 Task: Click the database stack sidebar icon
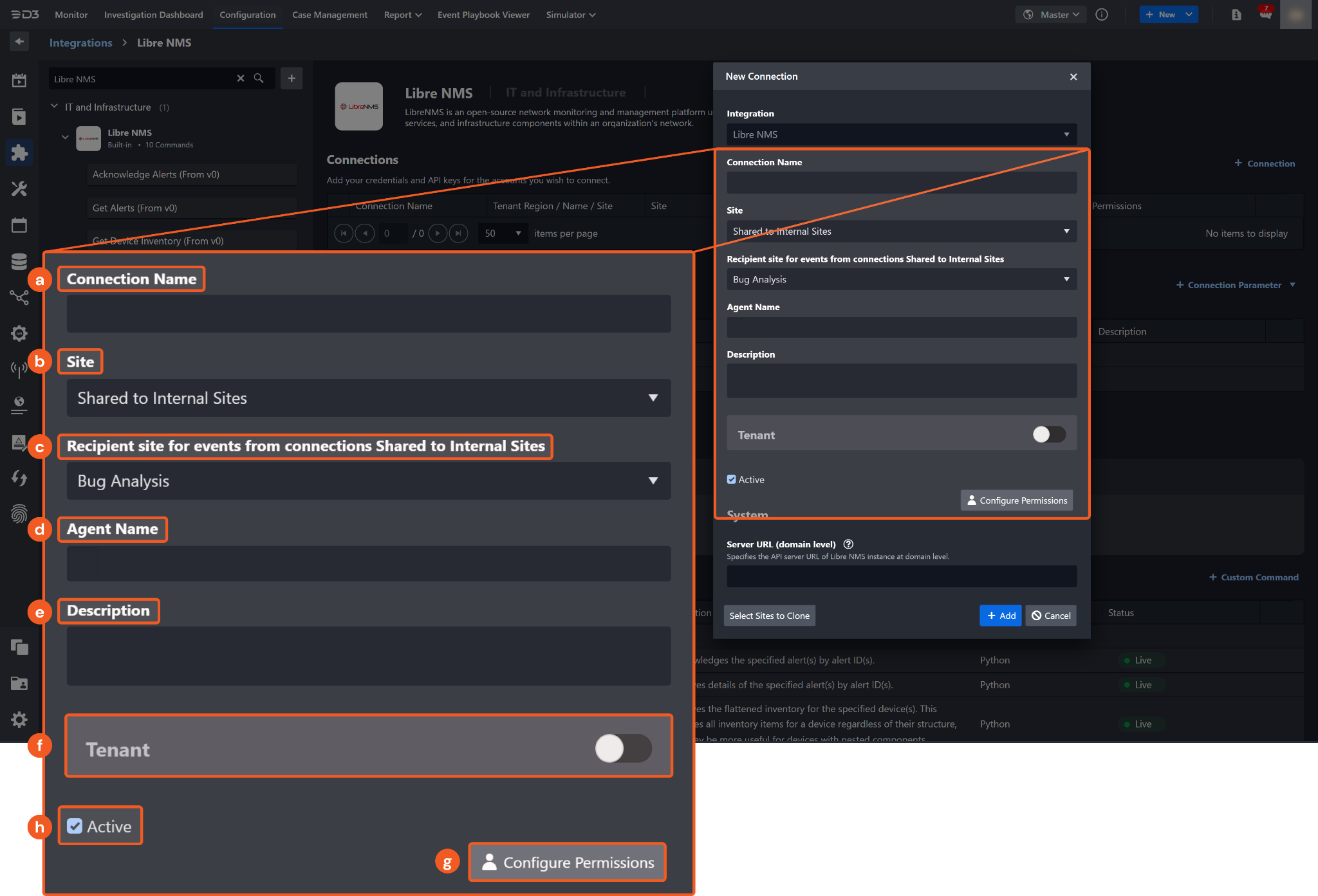pos(19,261)
